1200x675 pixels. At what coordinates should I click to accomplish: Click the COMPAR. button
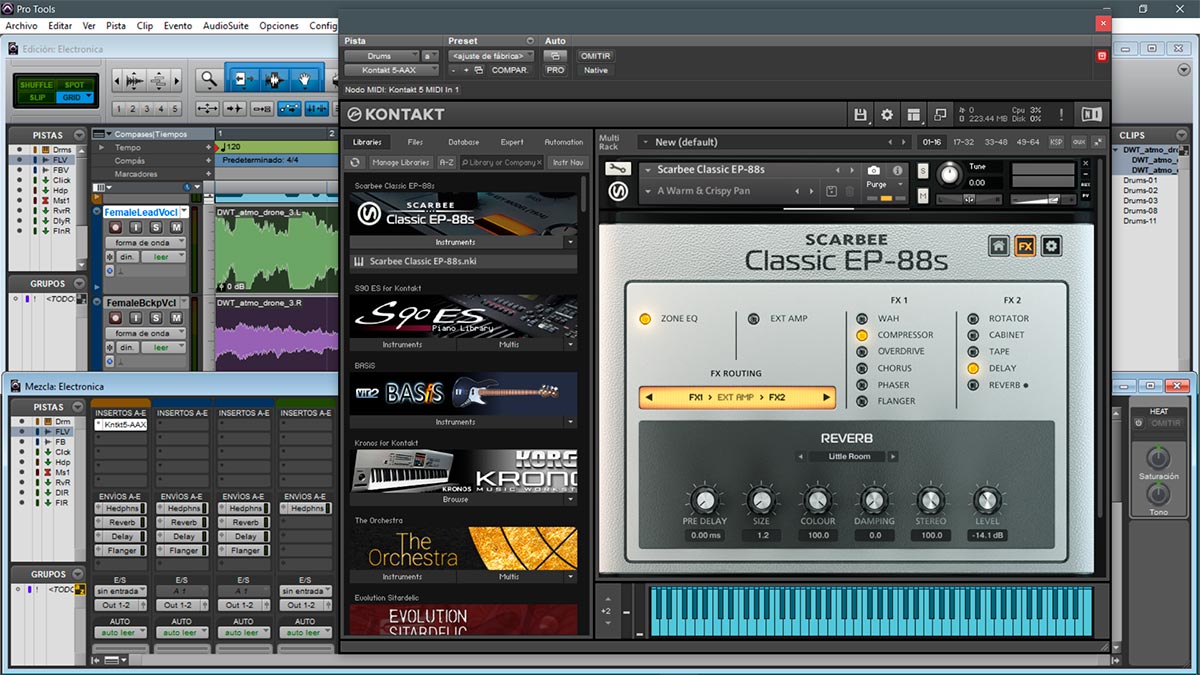(510, 70)
